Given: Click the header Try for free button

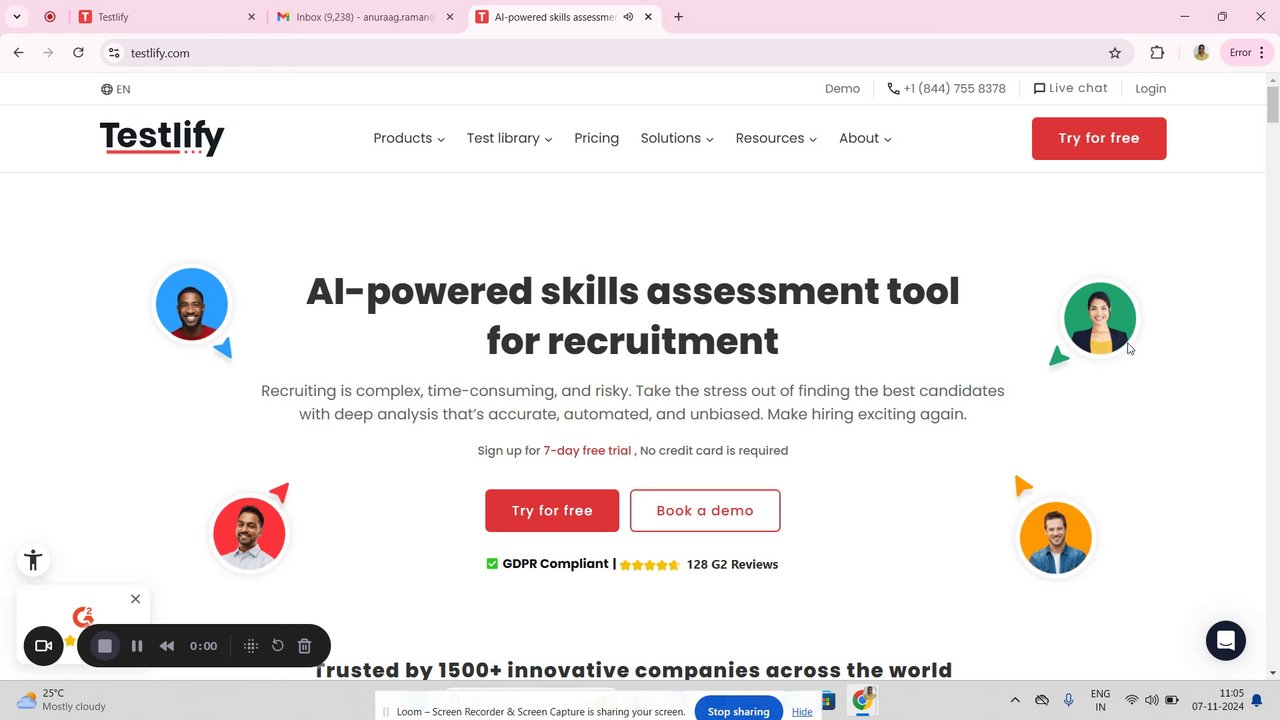Looking at the screenshot, I should (x=1099, y=138).
